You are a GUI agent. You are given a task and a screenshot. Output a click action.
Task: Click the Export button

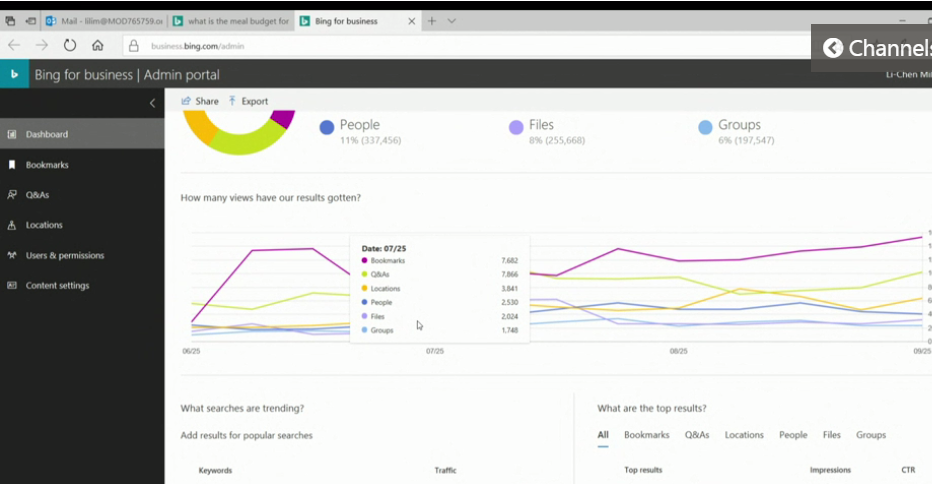pyautogui.click(x=248, y=101)
